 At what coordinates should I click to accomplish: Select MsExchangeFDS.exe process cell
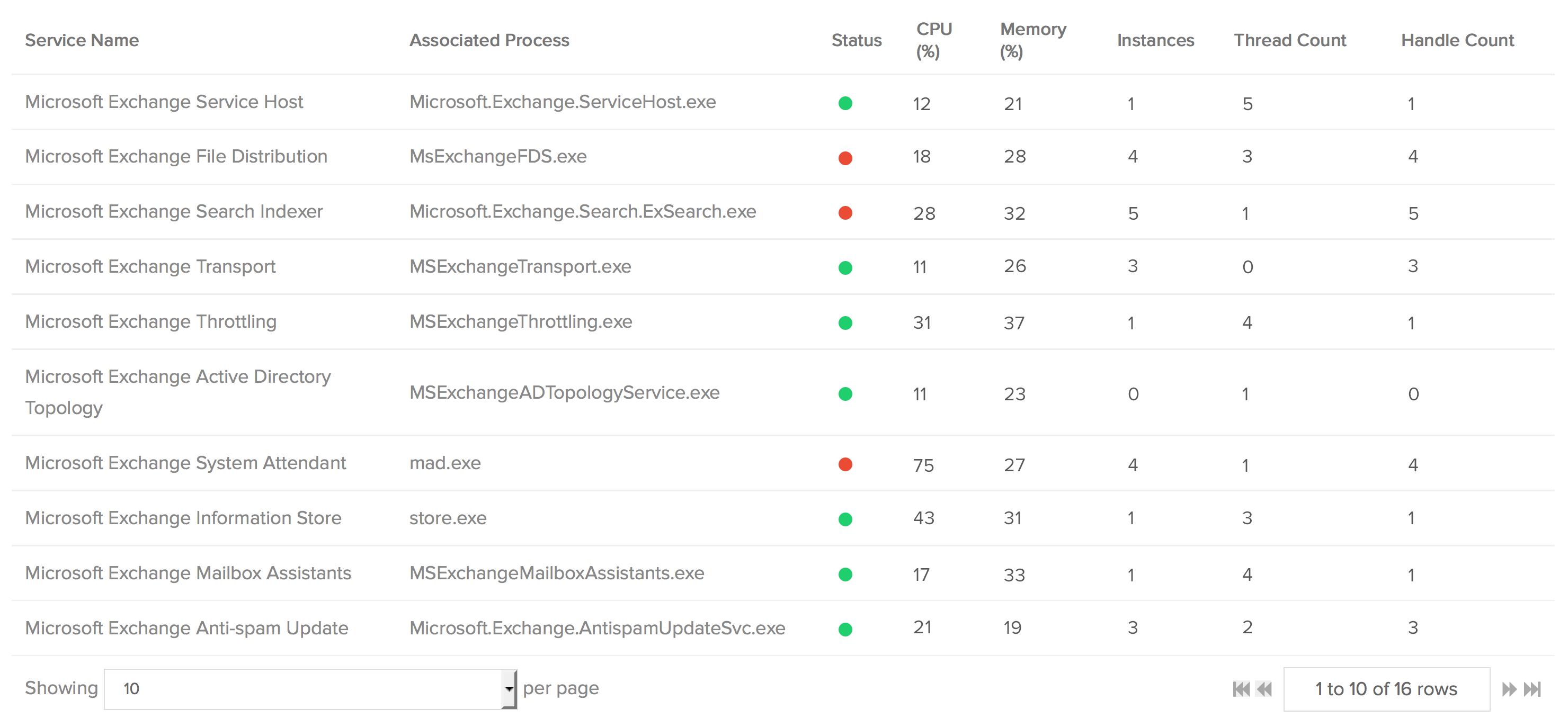(x=498, y=156)
